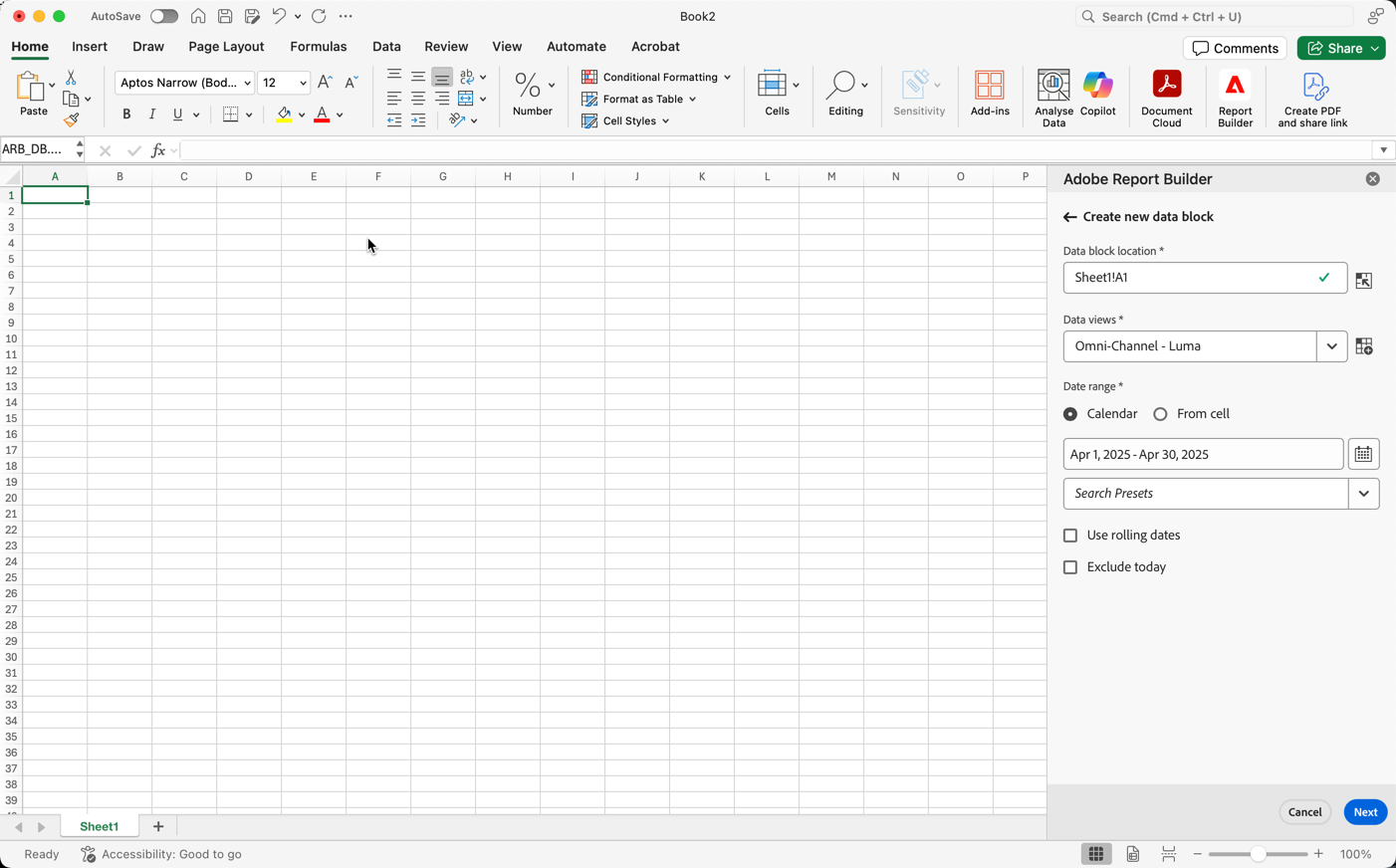This screenshot has width=1396, height=868.
Task: Open the Number format group
Action: (533, 95)
